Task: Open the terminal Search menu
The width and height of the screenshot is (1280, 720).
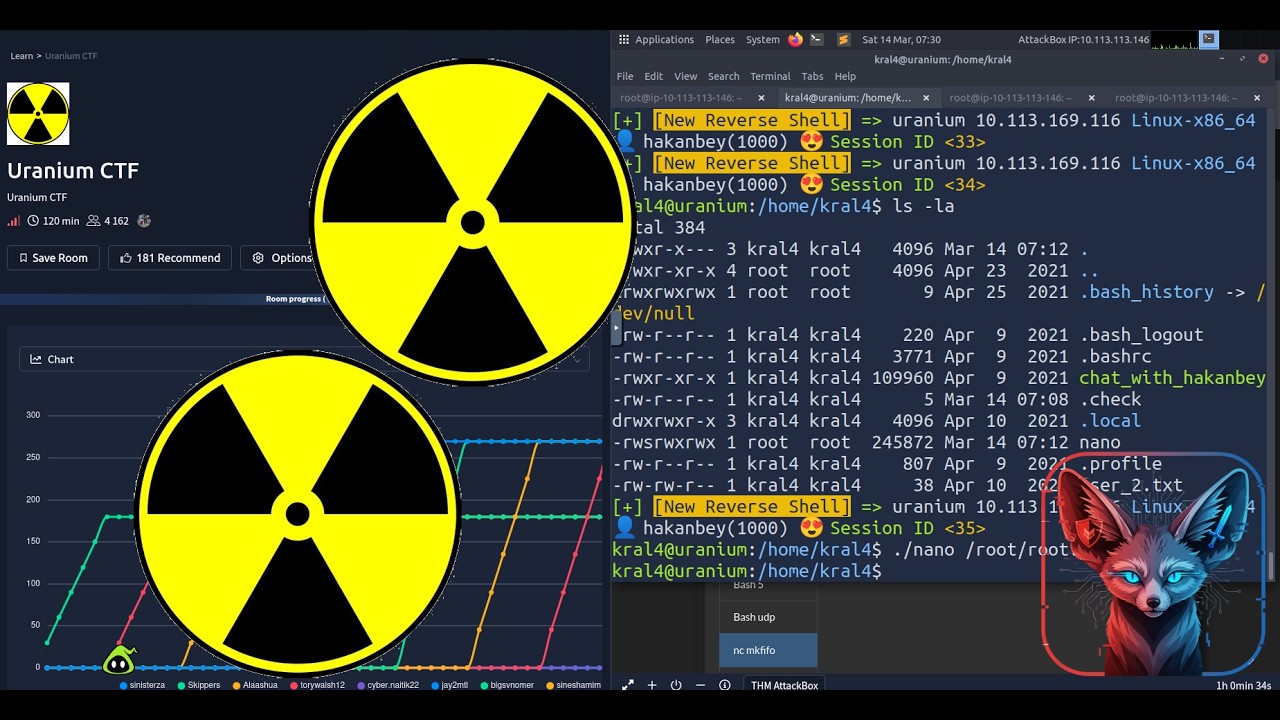Action: [x=723, y=76]
